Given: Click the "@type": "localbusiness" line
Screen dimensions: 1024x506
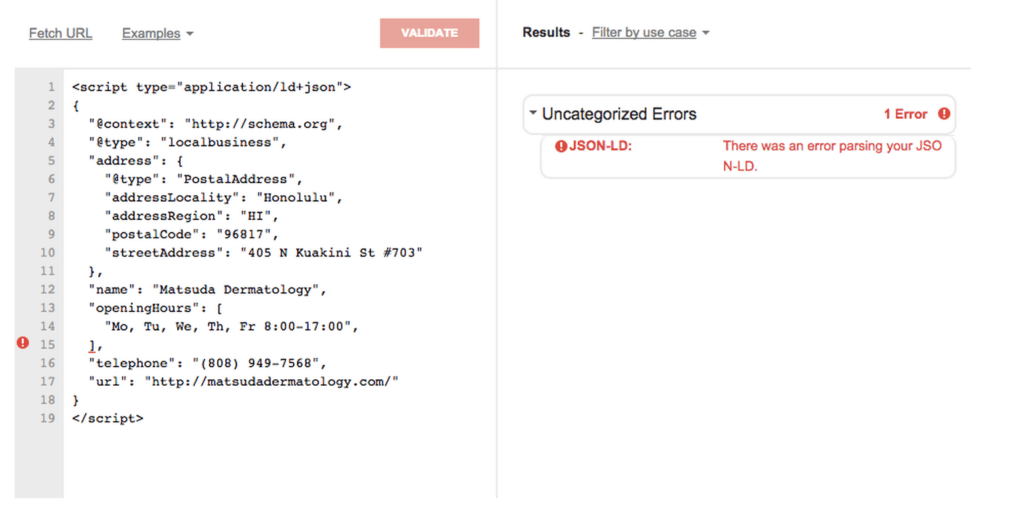Looking at the screenshot, I should [x=187, y=142].
